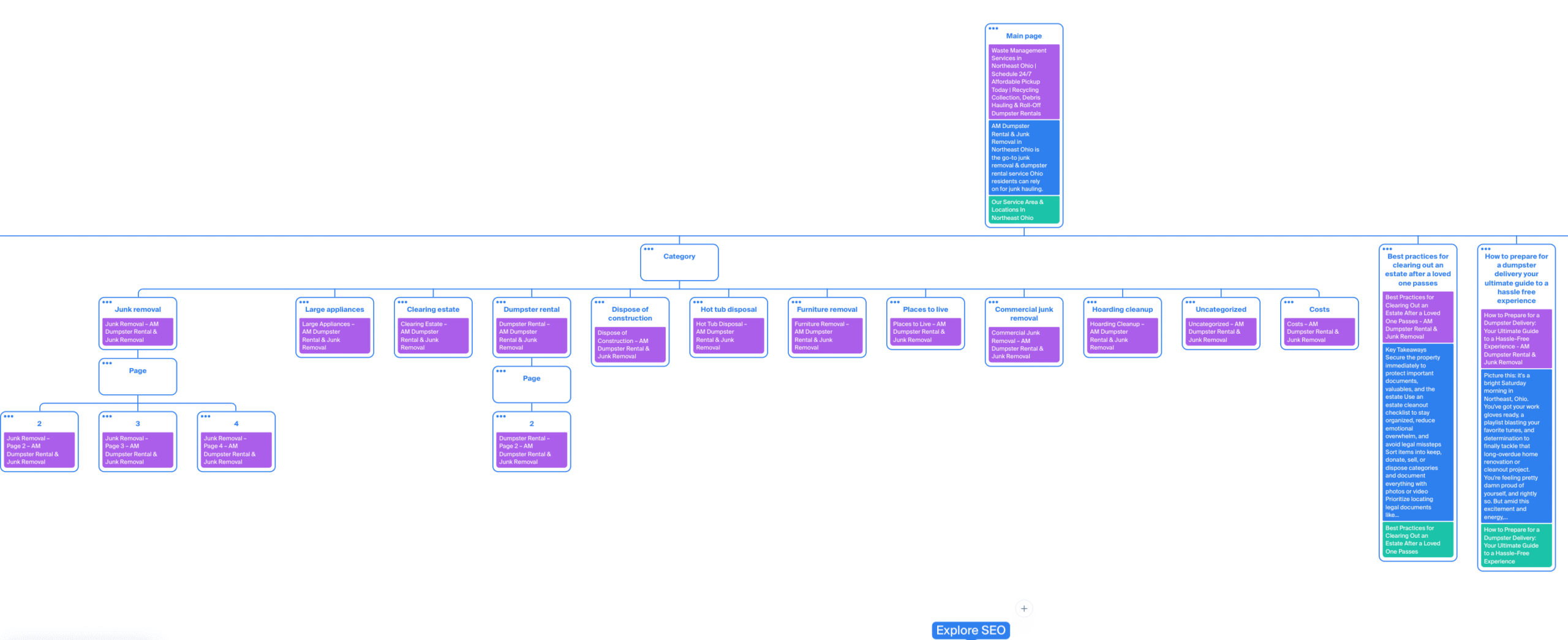Open the three-dot menu on Main page node

tap(993, 28)
